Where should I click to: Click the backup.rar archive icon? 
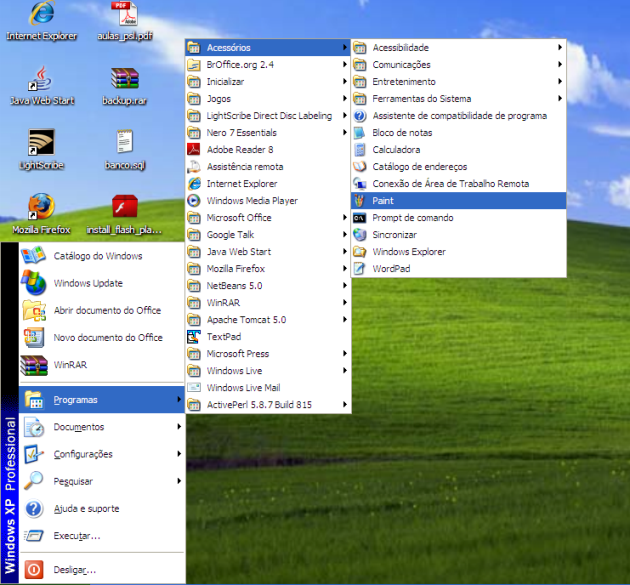125,80
